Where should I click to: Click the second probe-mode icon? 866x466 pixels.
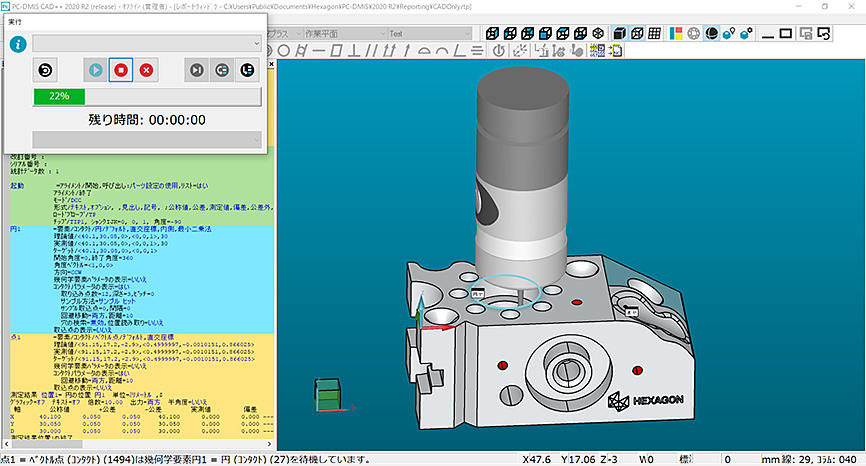tap(559, 51)
